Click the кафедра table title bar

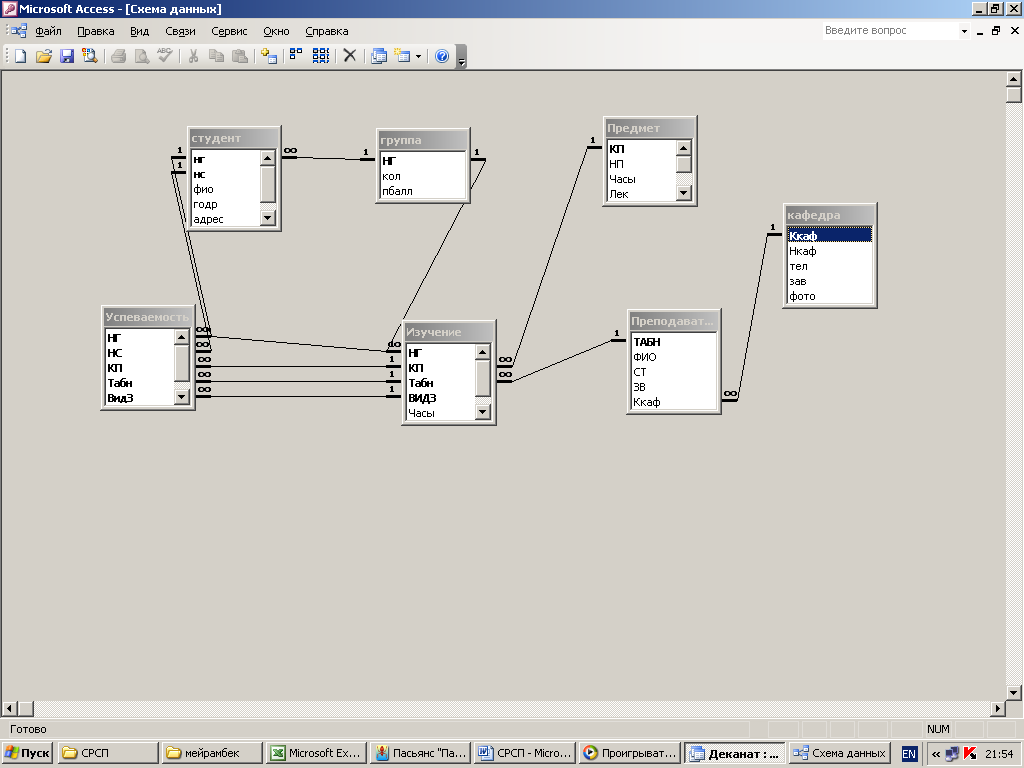(829, 215)
